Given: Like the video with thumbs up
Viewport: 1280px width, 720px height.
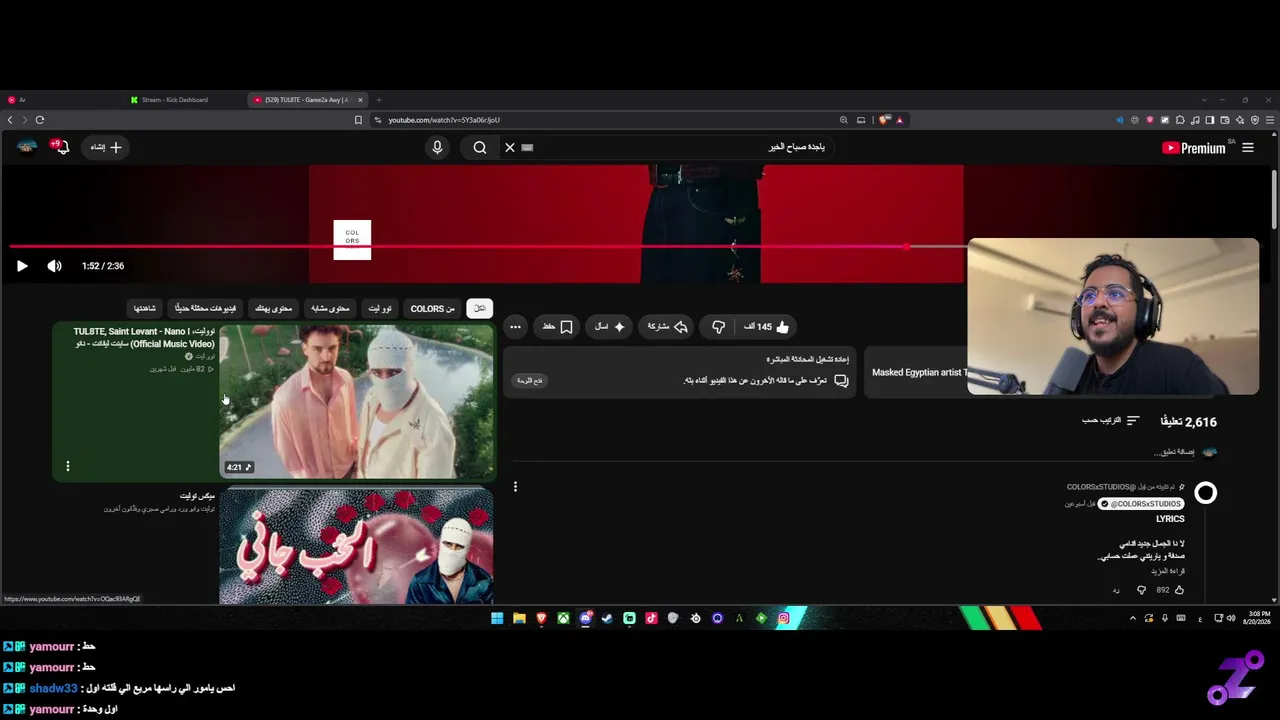Looking at the screenshot, I should [x=767, y=327].
